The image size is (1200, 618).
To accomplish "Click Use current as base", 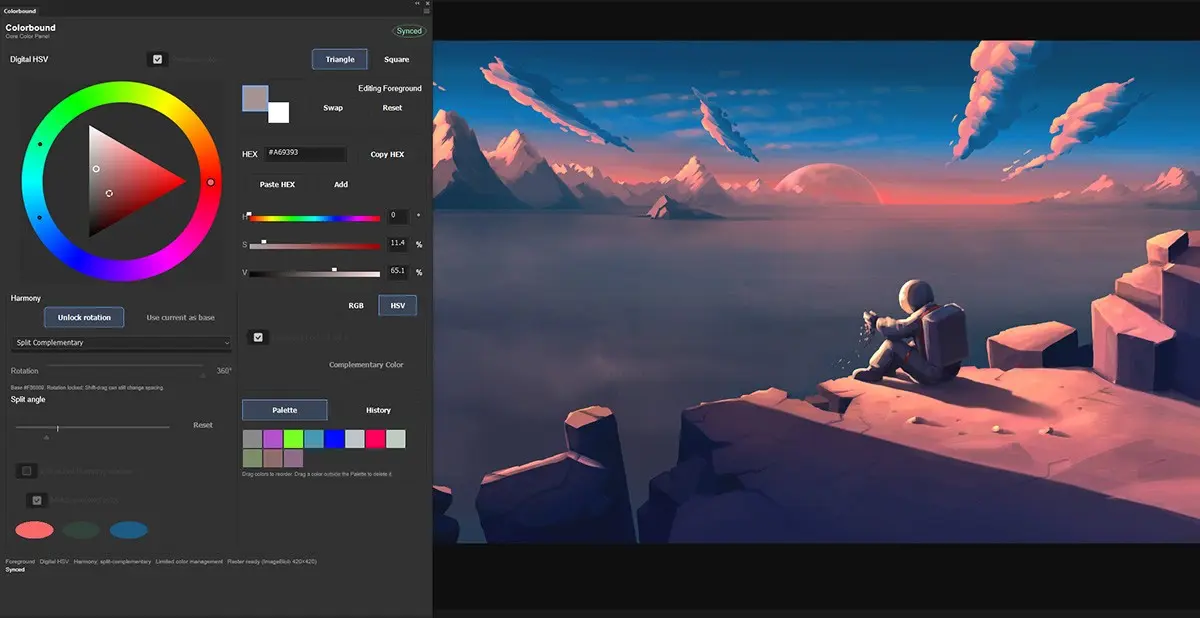I will click(180, 317).
